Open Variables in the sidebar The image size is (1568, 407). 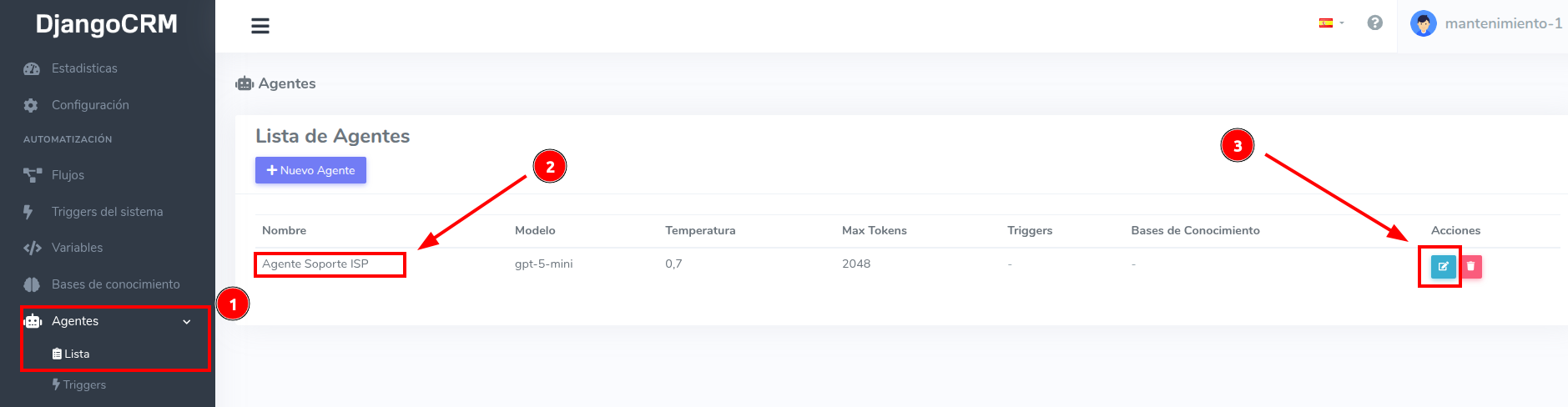pos(77,248)
